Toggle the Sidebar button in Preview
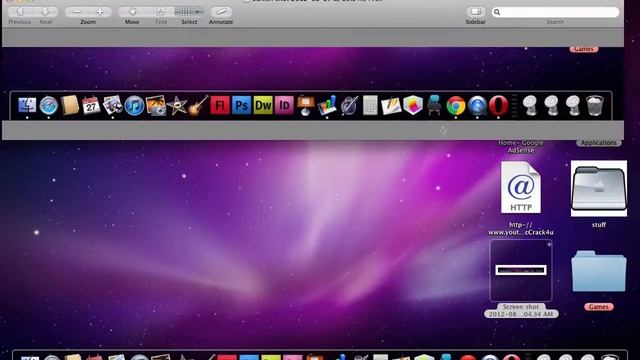 [476, 12]
